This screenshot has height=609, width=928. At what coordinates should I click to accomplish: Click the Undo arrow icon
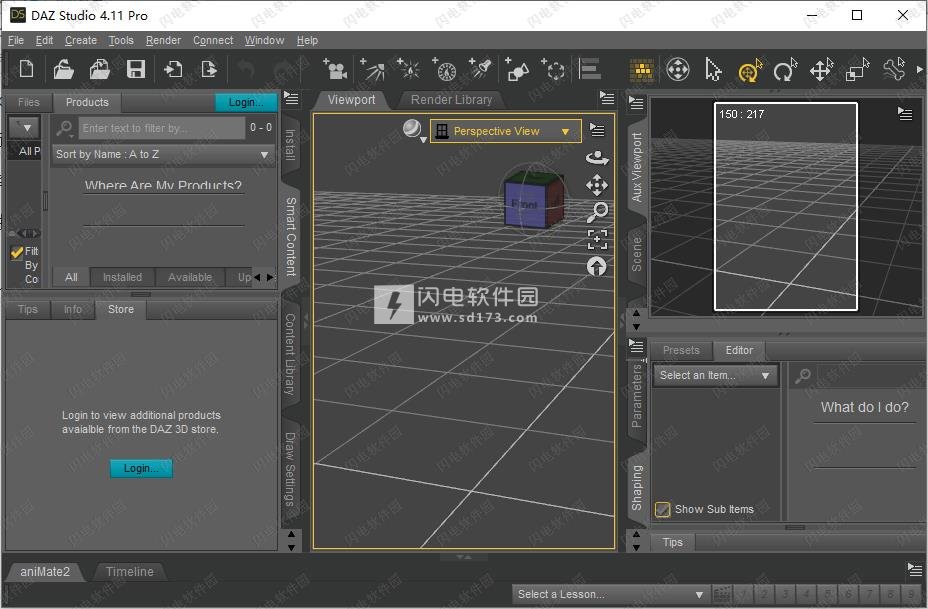coord(246,69)
